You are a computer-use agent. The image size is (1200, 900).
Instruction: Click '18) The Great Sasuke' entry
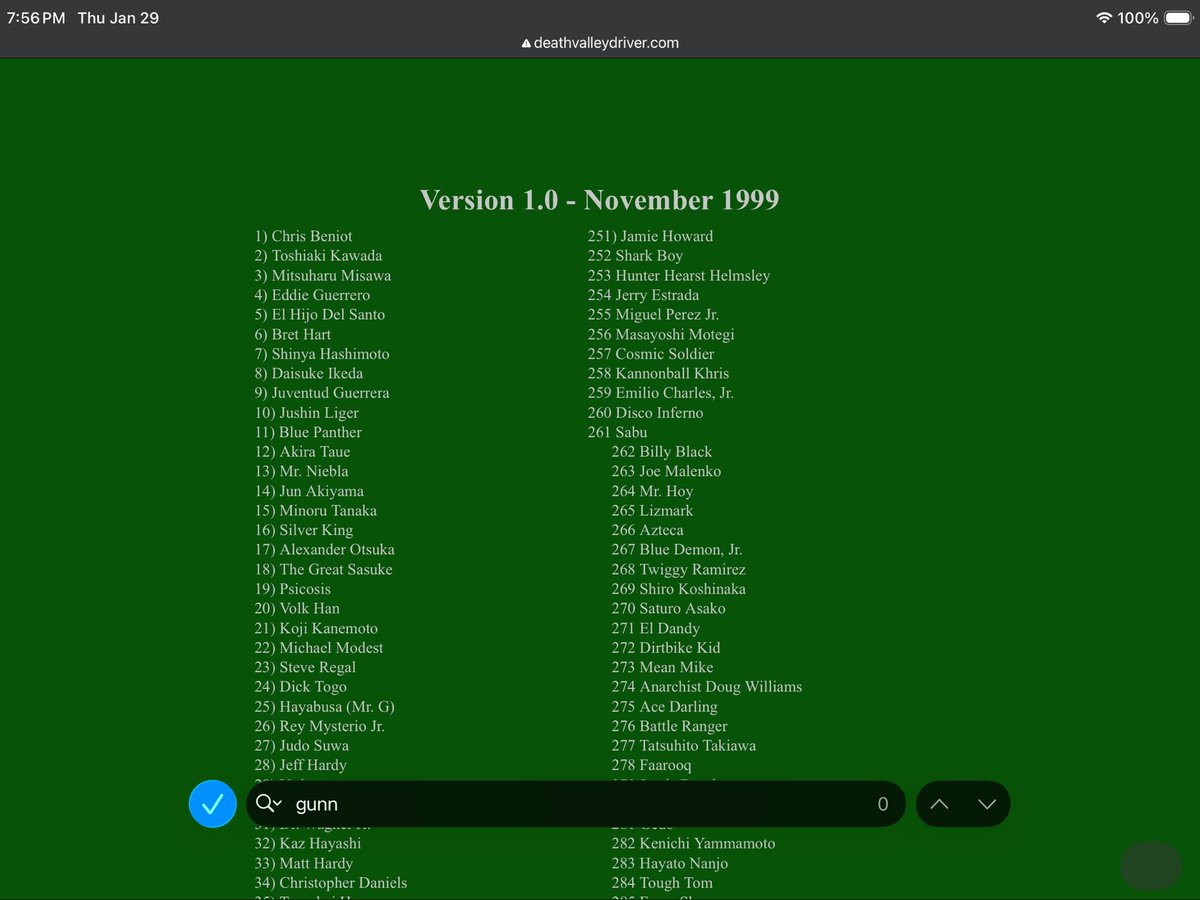323,569
